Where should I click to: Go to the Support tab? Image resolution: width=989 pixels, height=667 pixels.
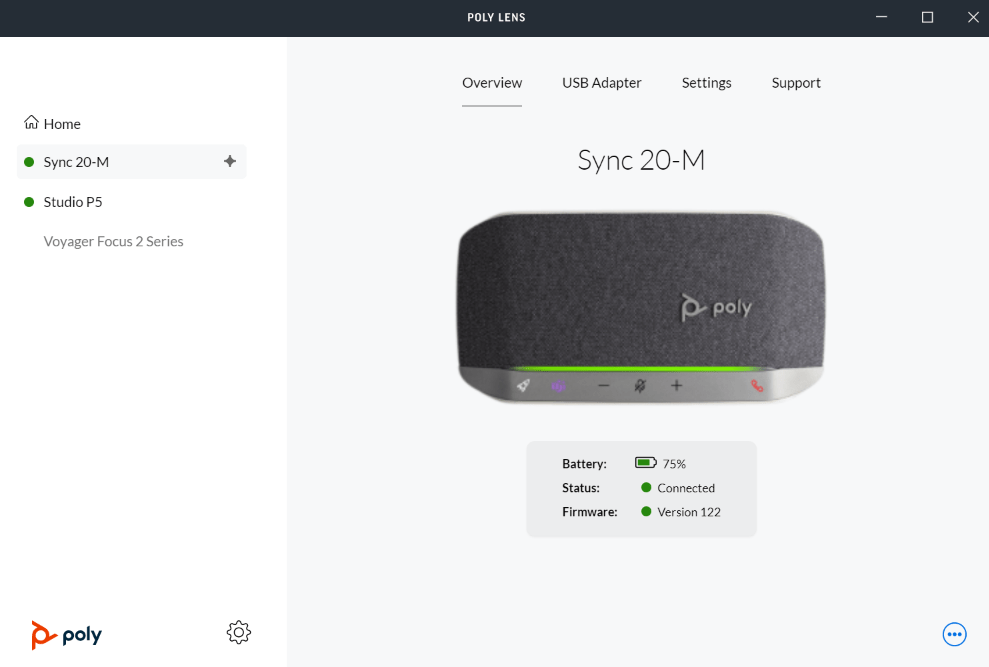click(796, 83)
